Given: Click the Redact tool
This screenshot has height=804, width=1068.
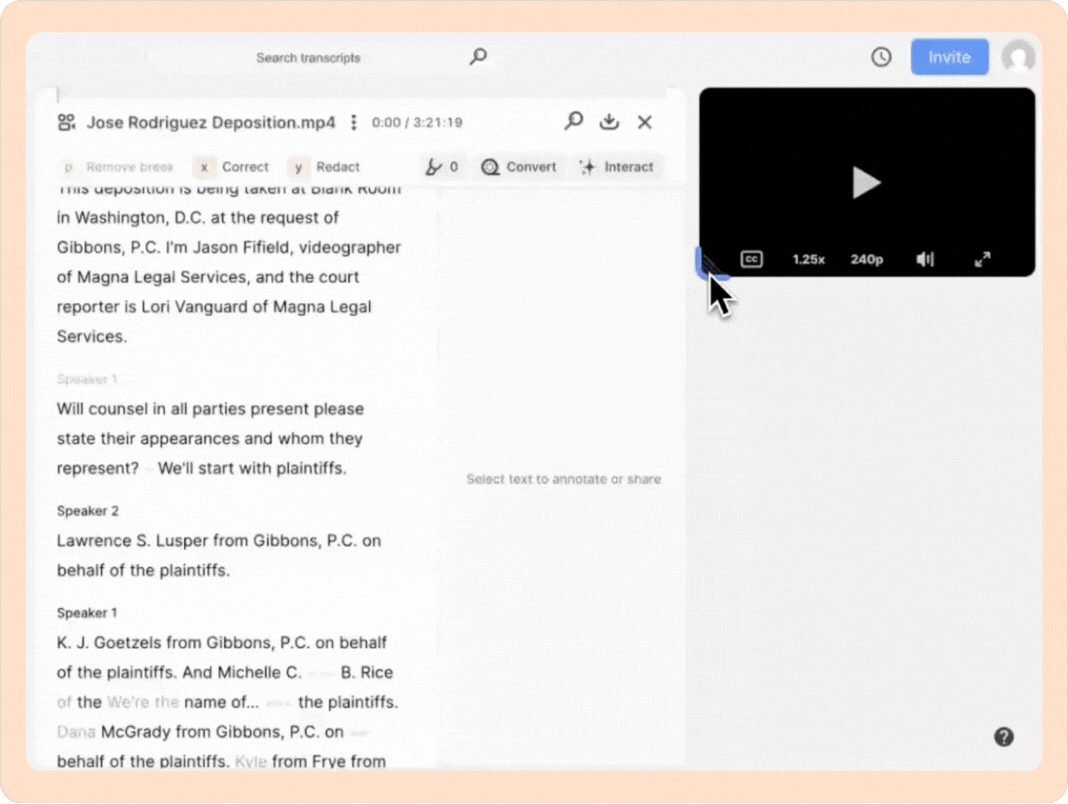Looking at the screenshot, I should [x=324, y=167].
